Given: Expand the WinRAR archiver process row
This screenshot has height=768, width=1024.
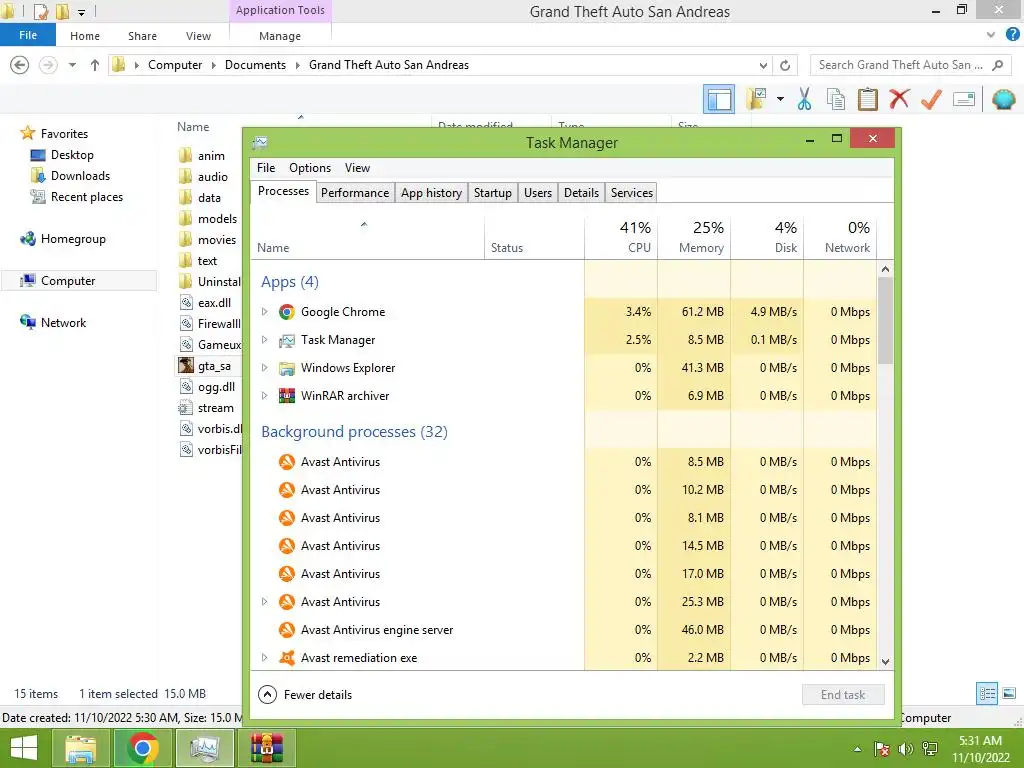Looking at the screenshot, I should tap(264, 396).
